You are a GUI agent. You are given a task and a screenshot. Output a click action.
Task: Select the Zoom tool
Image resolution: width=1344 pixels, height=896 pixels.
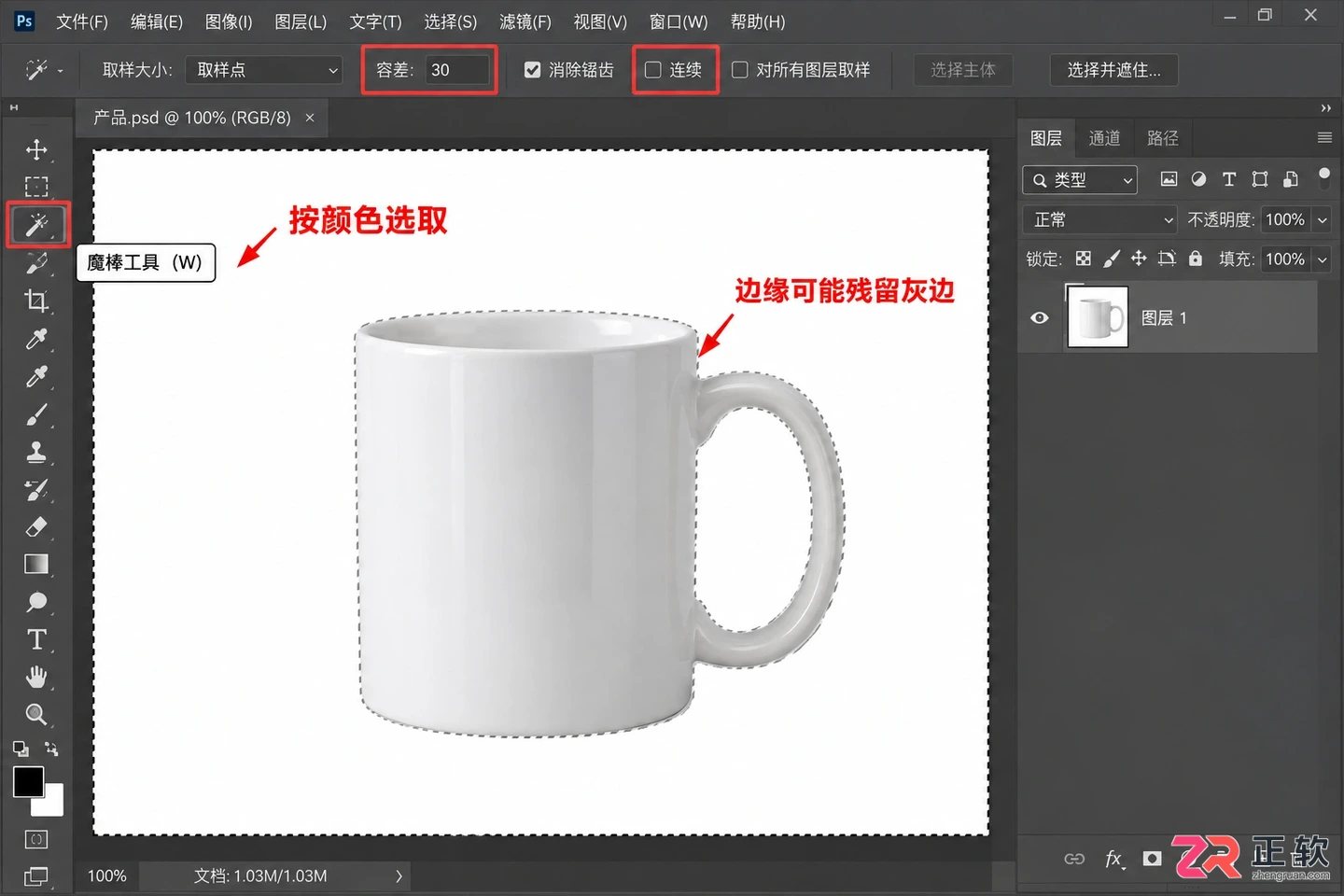(36, 714)
